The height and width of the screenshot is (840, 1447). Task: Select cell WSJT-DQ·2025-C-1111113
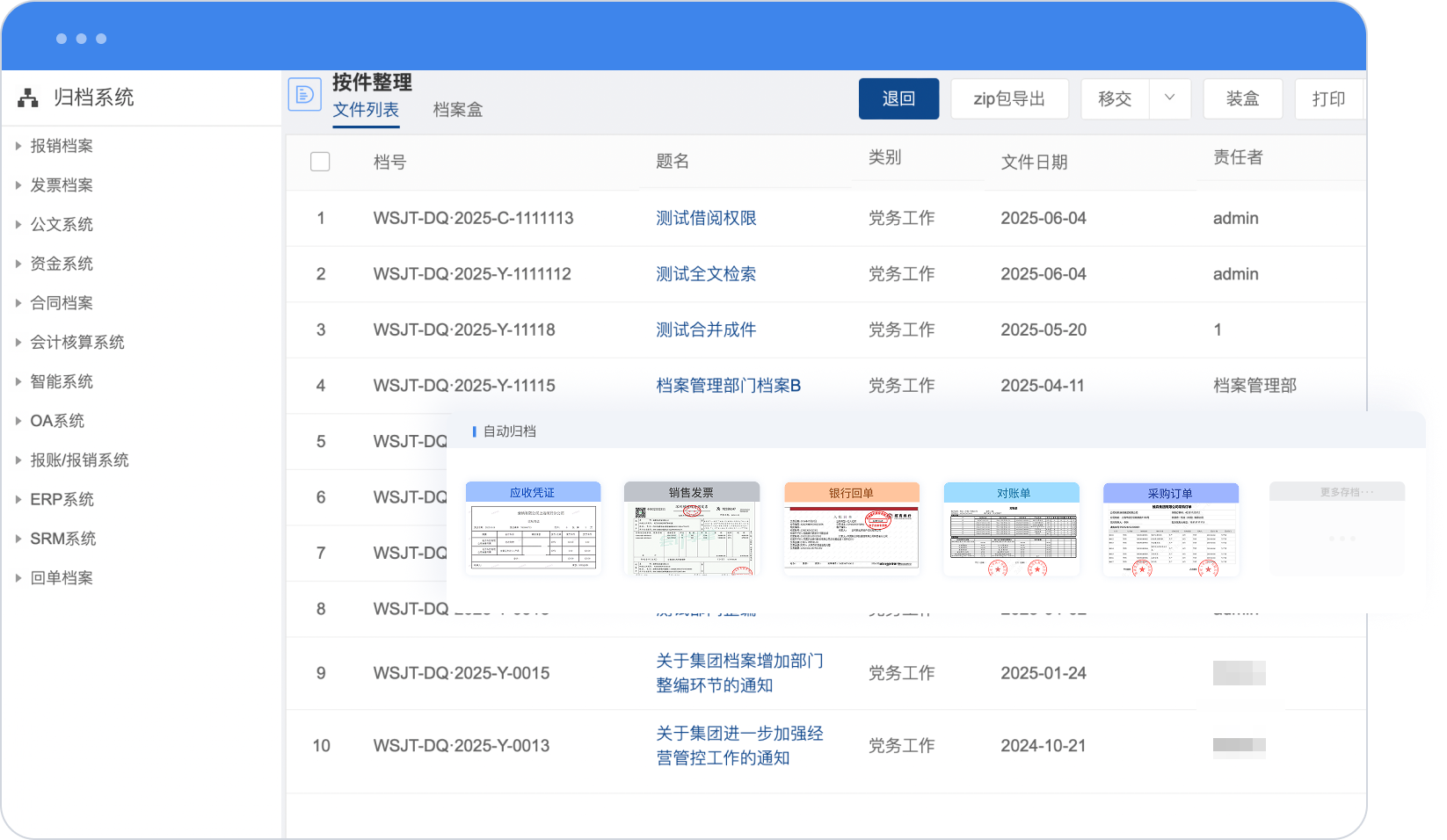coord(473,218)
